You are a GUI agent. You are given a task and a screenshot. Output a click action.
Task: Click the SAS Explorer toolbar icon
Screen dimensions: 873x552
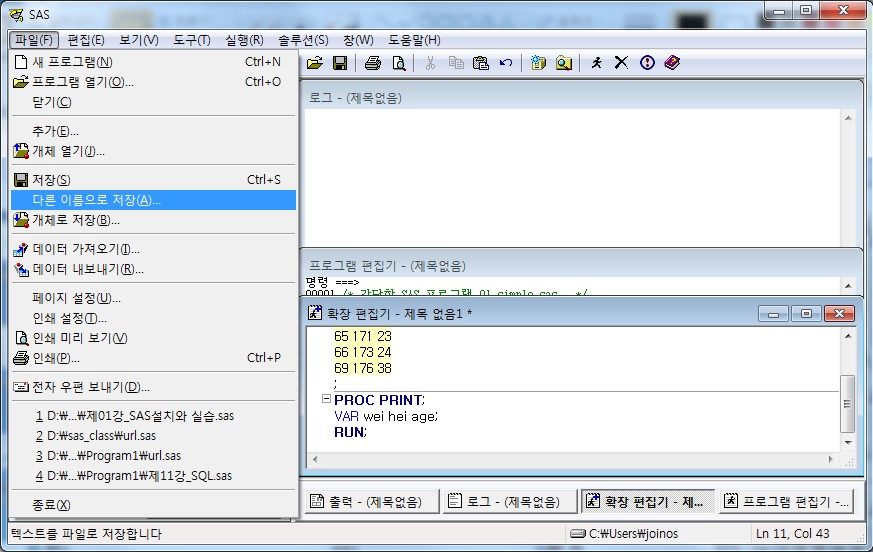563,63
